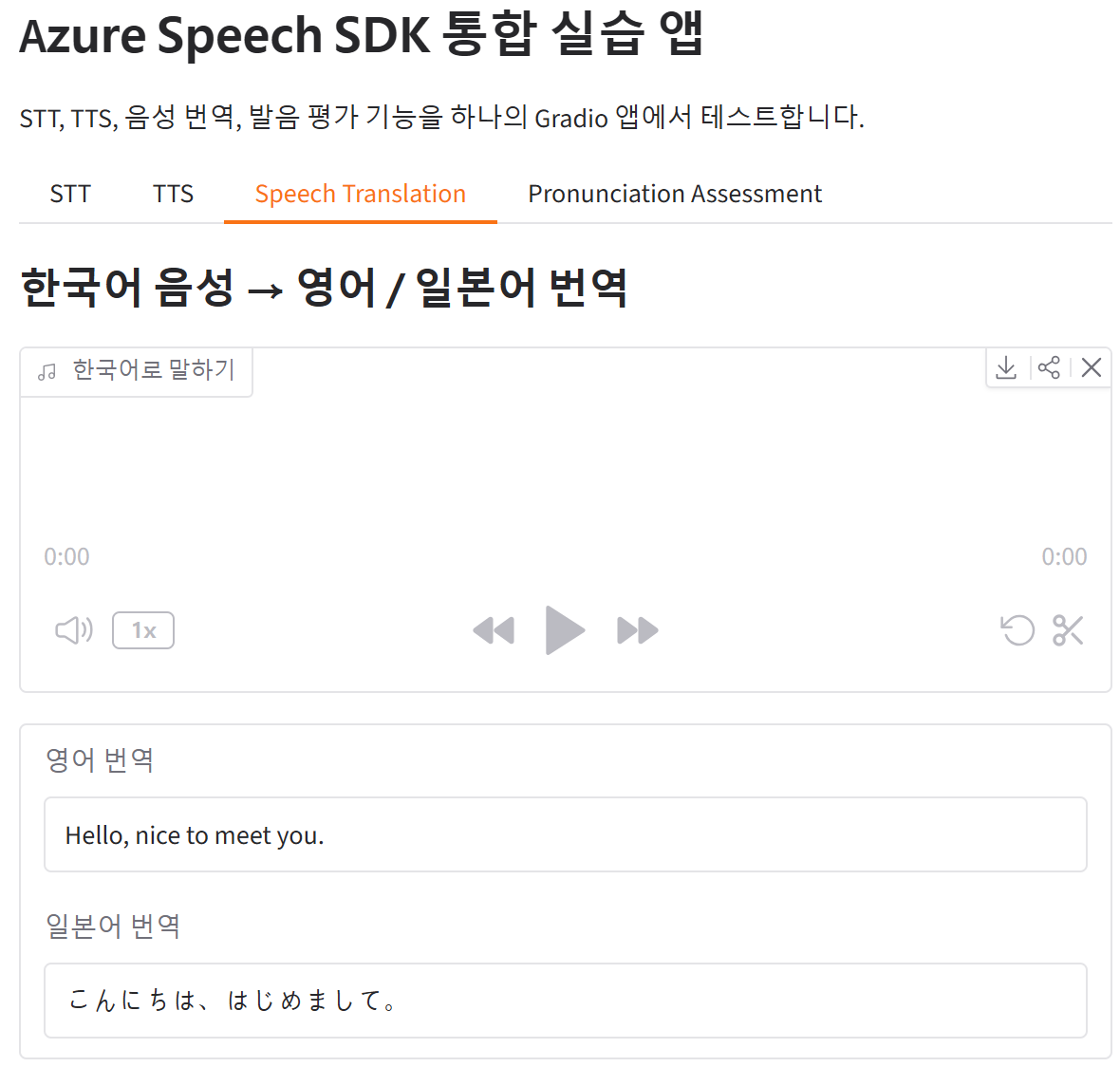Adjust volume using the speaker icon
The width and height of the screenshot is (1120, 1067).
coord(74,630)
